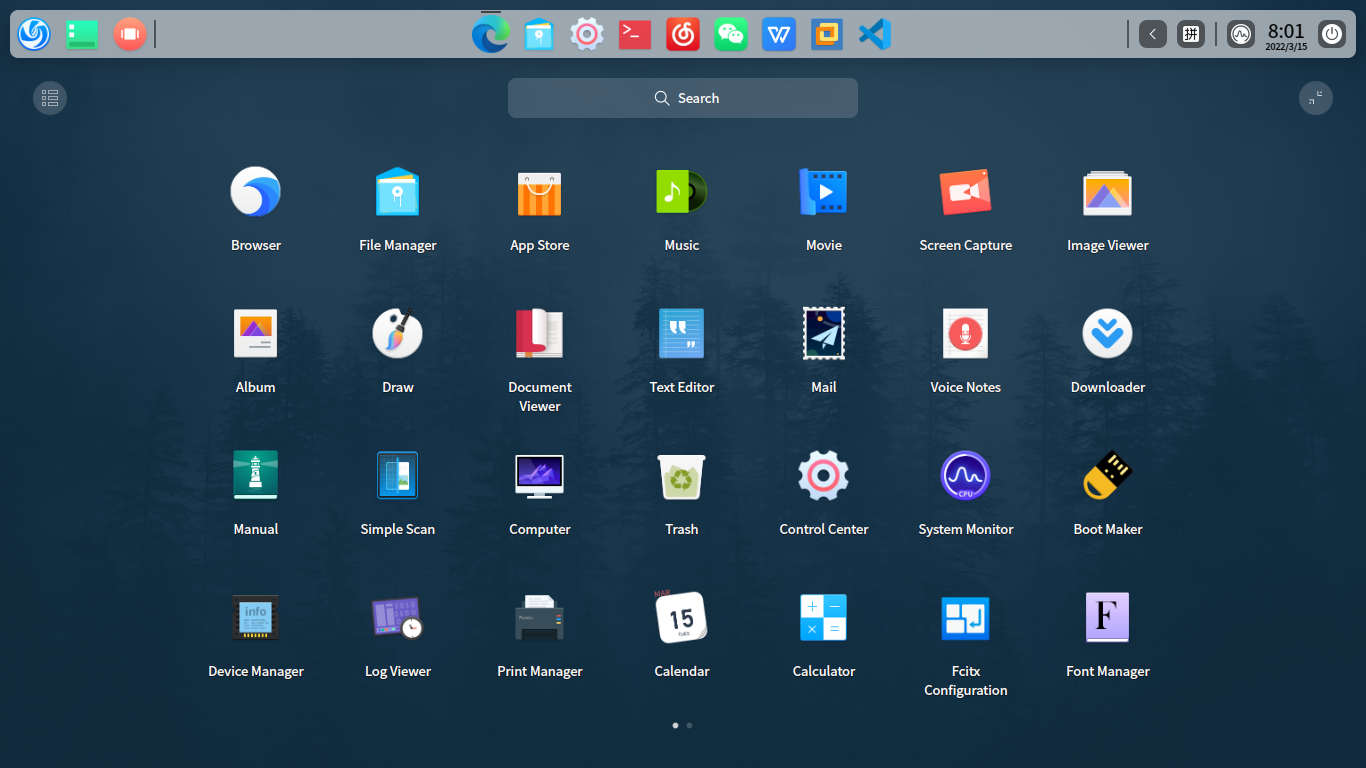The image size is (1366, 768).
Task: Launch Control Center from the grid
Action: coord(824,476)
